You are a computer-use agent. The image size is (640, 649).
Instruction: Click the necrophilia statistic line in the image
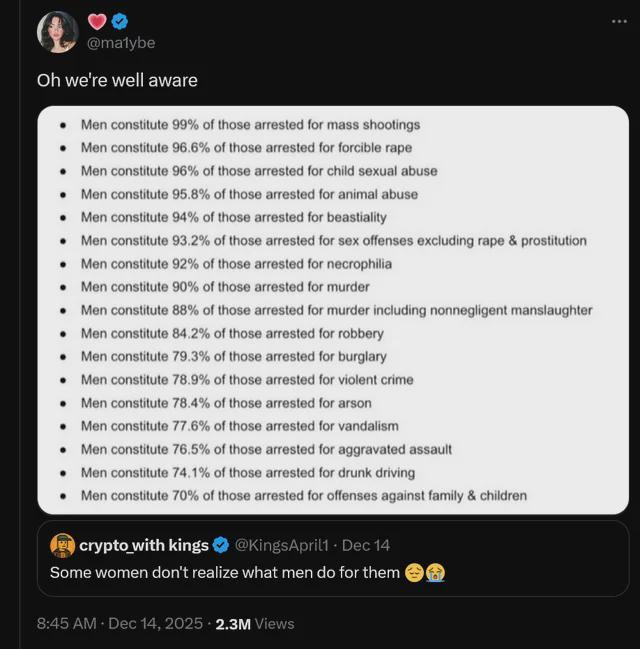(x=236, y=264)
